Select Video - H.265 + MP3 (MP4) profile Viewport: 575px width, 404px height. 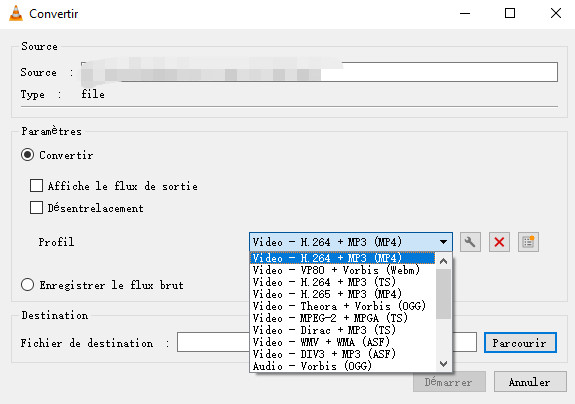[343, 294]
